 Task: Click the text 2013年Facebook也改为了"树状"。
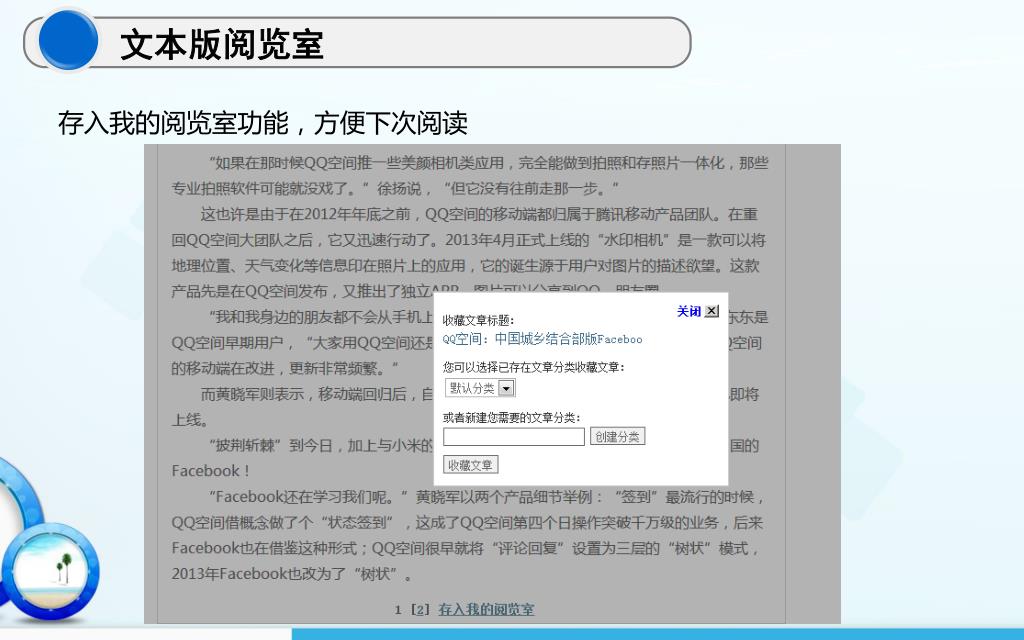[293, 574]
